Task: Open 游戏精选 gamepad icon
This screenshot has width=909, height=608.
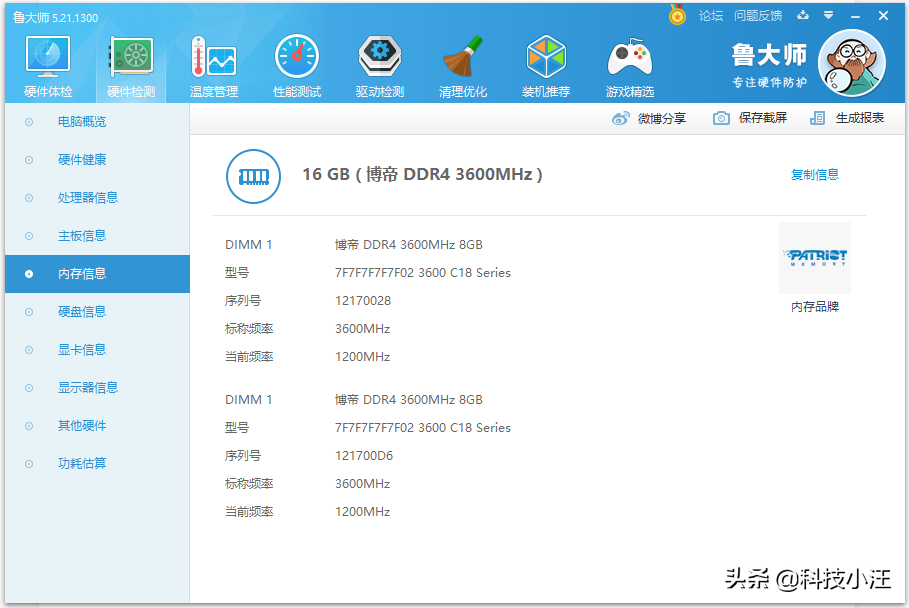Action: (630, 66)
